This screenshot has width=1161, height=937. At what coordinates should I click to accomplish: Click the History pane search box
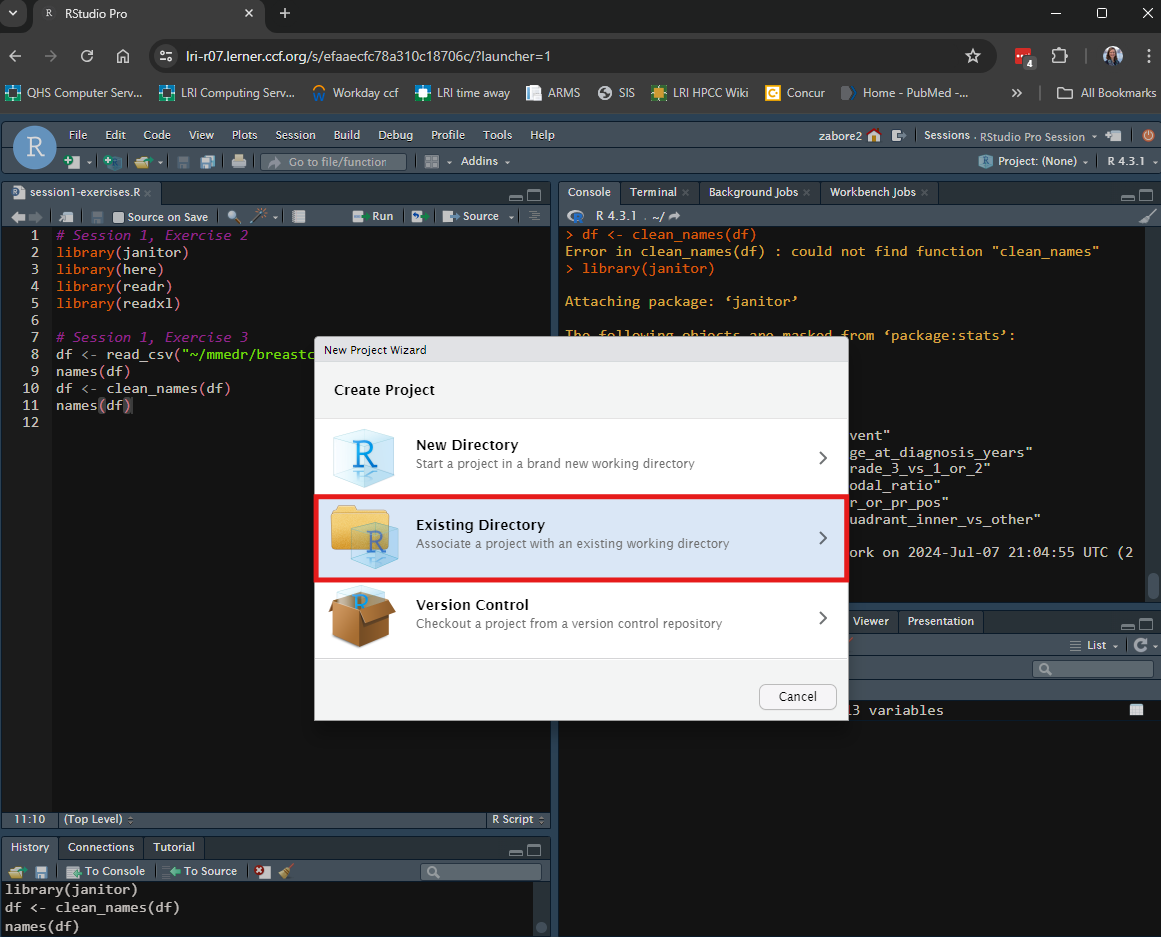coord(481,872)
